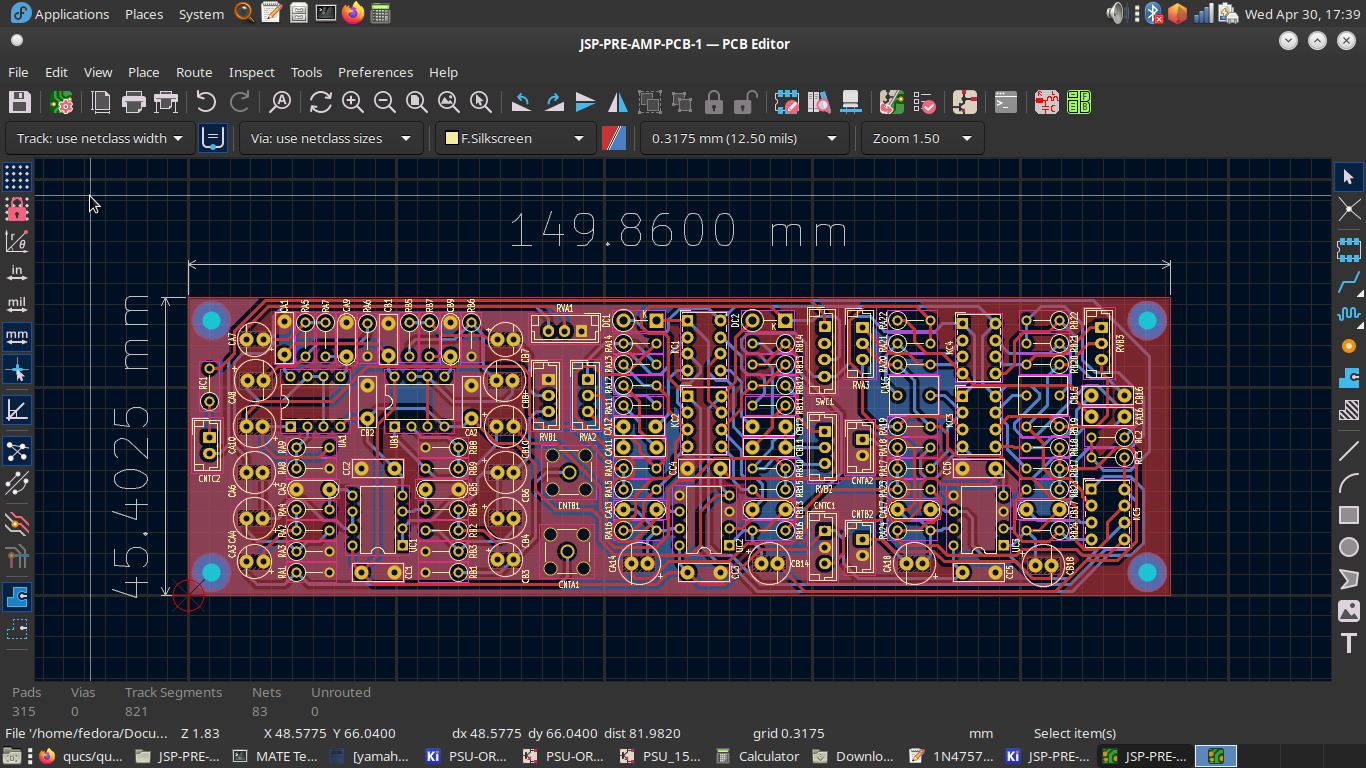
Task: Open the Route menu
Action: (x=194, y=72)
